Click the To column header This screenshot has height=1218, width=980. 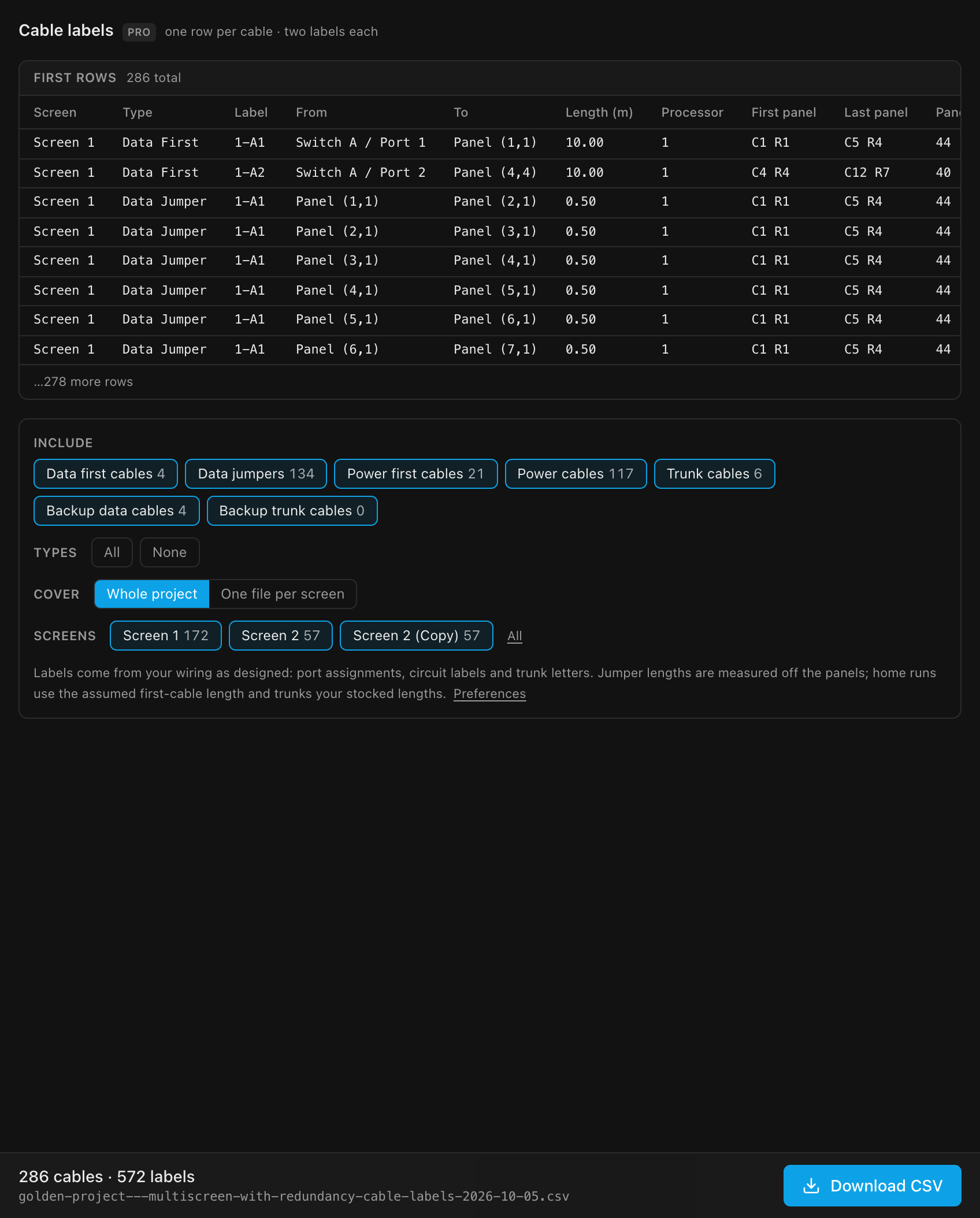point(461,113)
